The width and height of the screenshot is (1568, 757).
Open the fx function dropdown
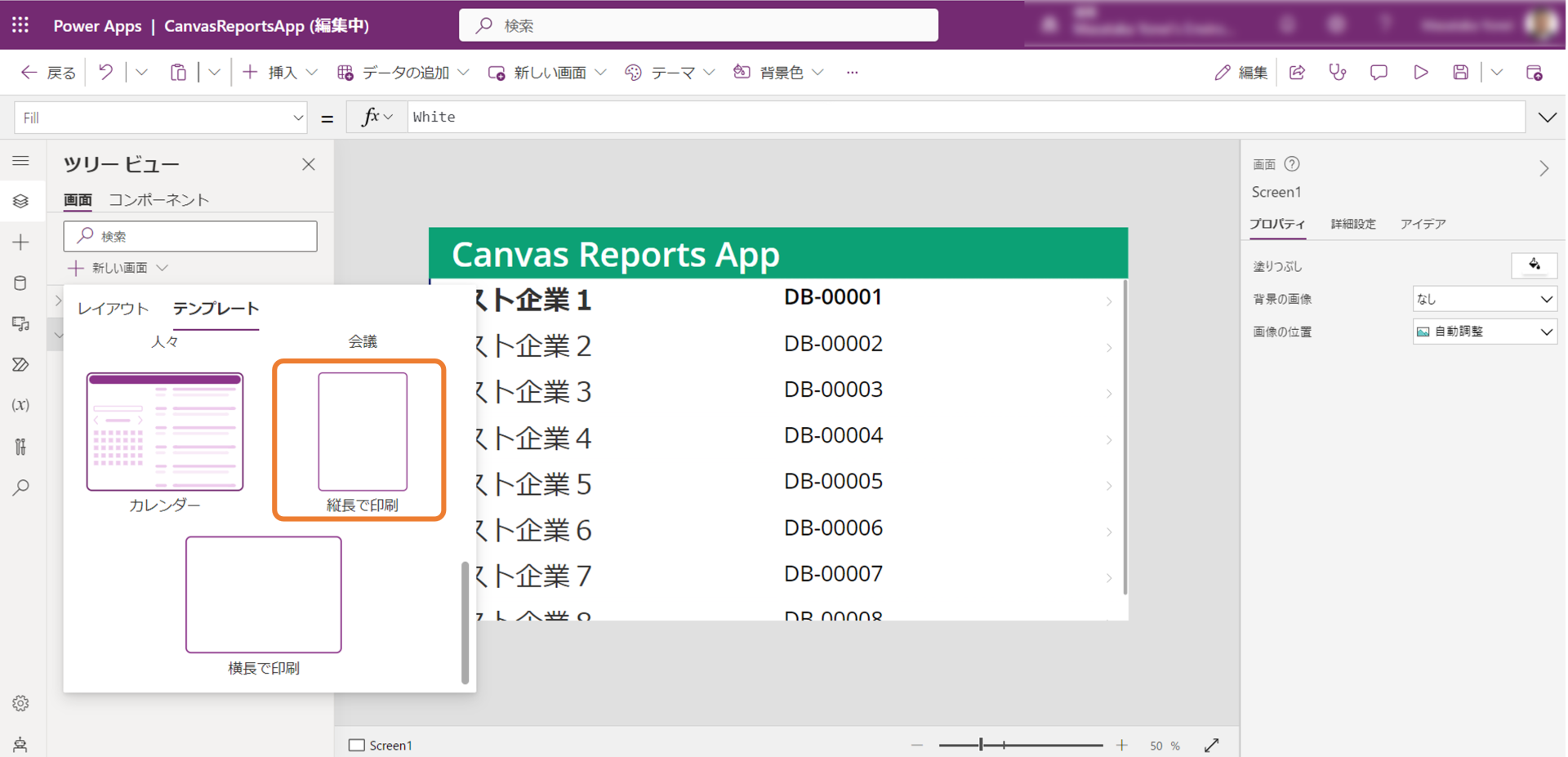point(376,118)
